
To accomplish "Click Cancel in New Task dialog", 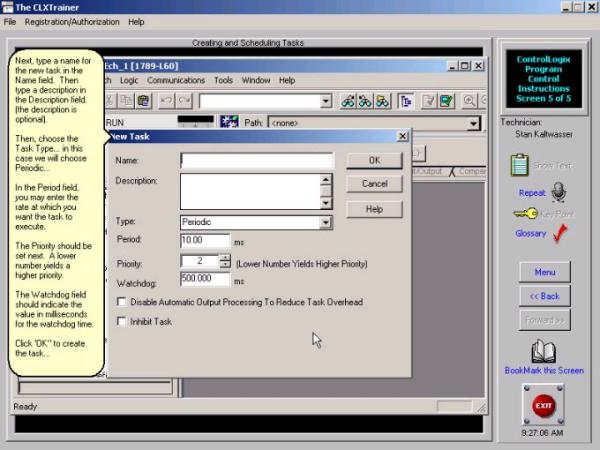I will point(374,184).
